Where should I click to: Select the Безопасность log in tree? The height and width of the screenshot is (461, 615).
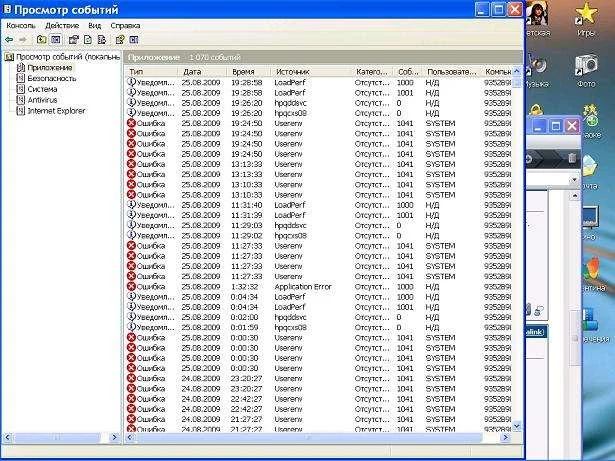(52, 78)
